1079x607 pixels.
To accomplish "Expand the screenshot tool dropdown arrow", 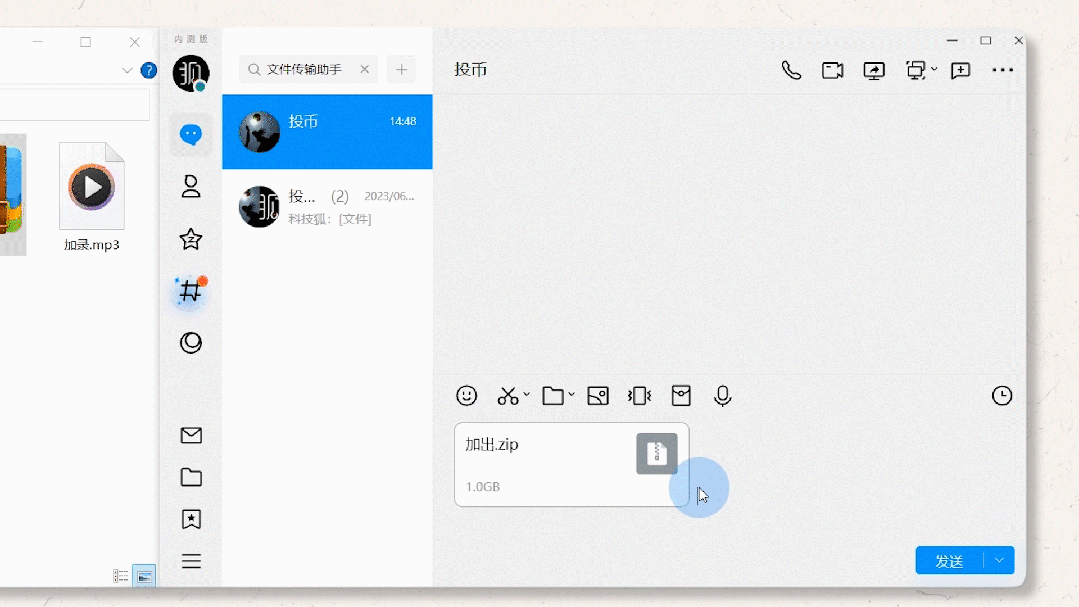I will 526,395.
